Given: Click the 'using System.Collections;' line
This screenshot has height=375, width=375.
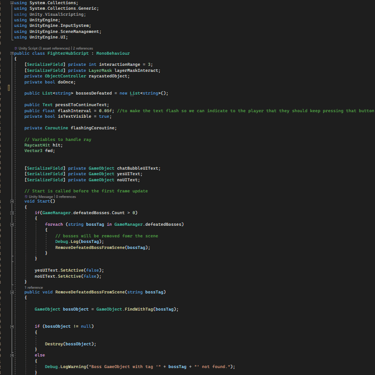Looking at the screenshot, I should [46, 3].
